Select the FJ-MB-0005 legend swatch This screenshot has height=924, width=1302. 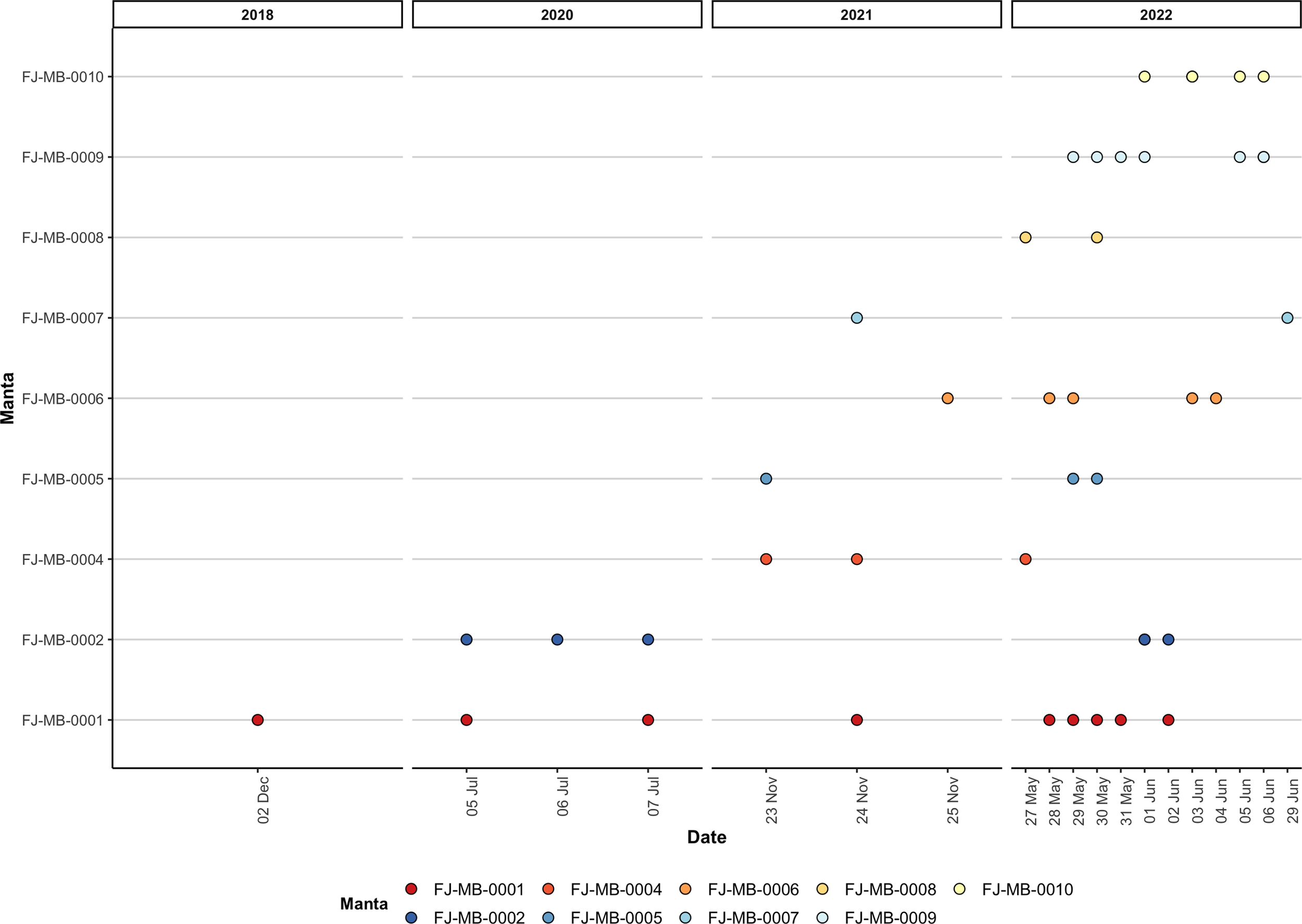tap(548, 917)
